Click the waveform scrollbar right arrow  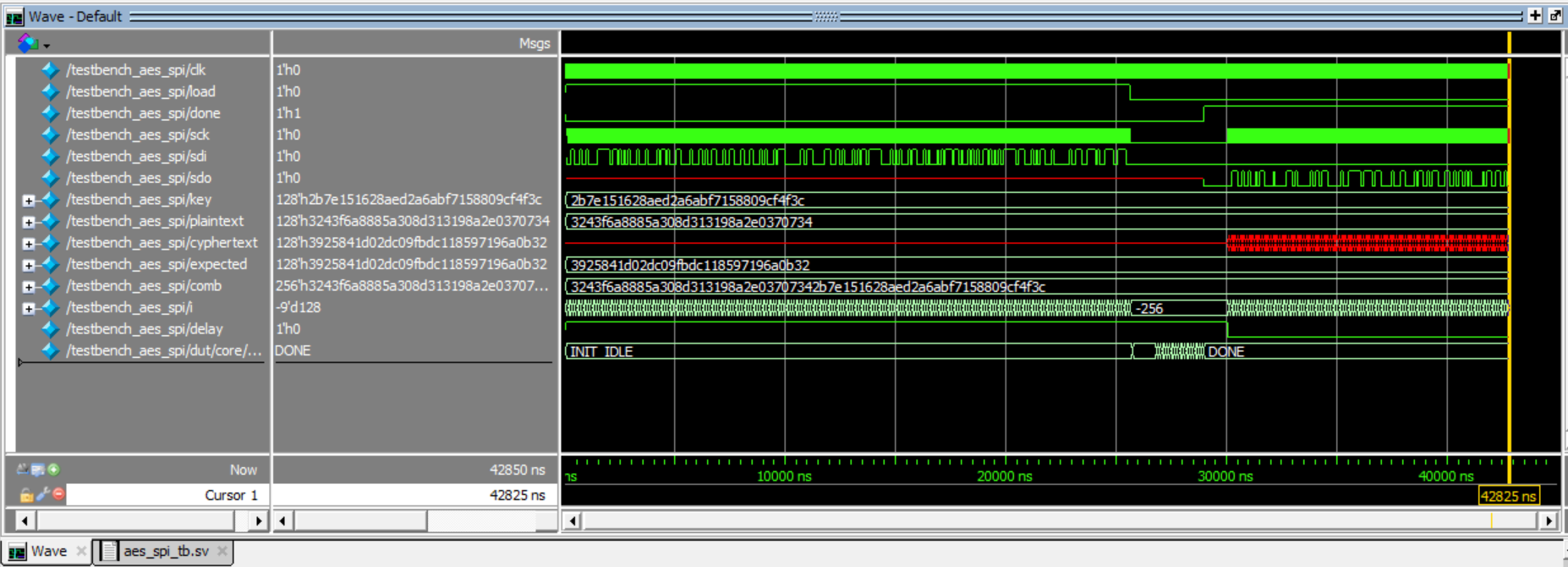click(x=1549, y=520)
